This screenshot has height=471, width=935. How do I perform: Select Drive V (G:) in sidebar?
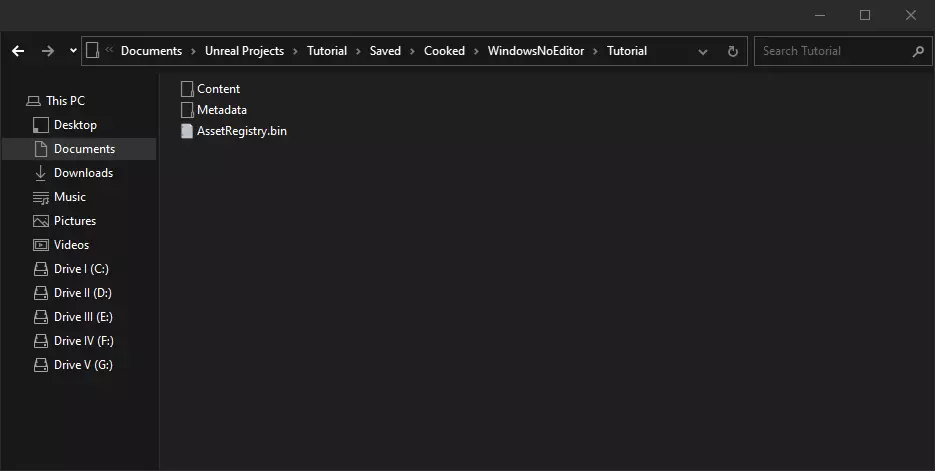pyautogui.click(x=83, y=365)
